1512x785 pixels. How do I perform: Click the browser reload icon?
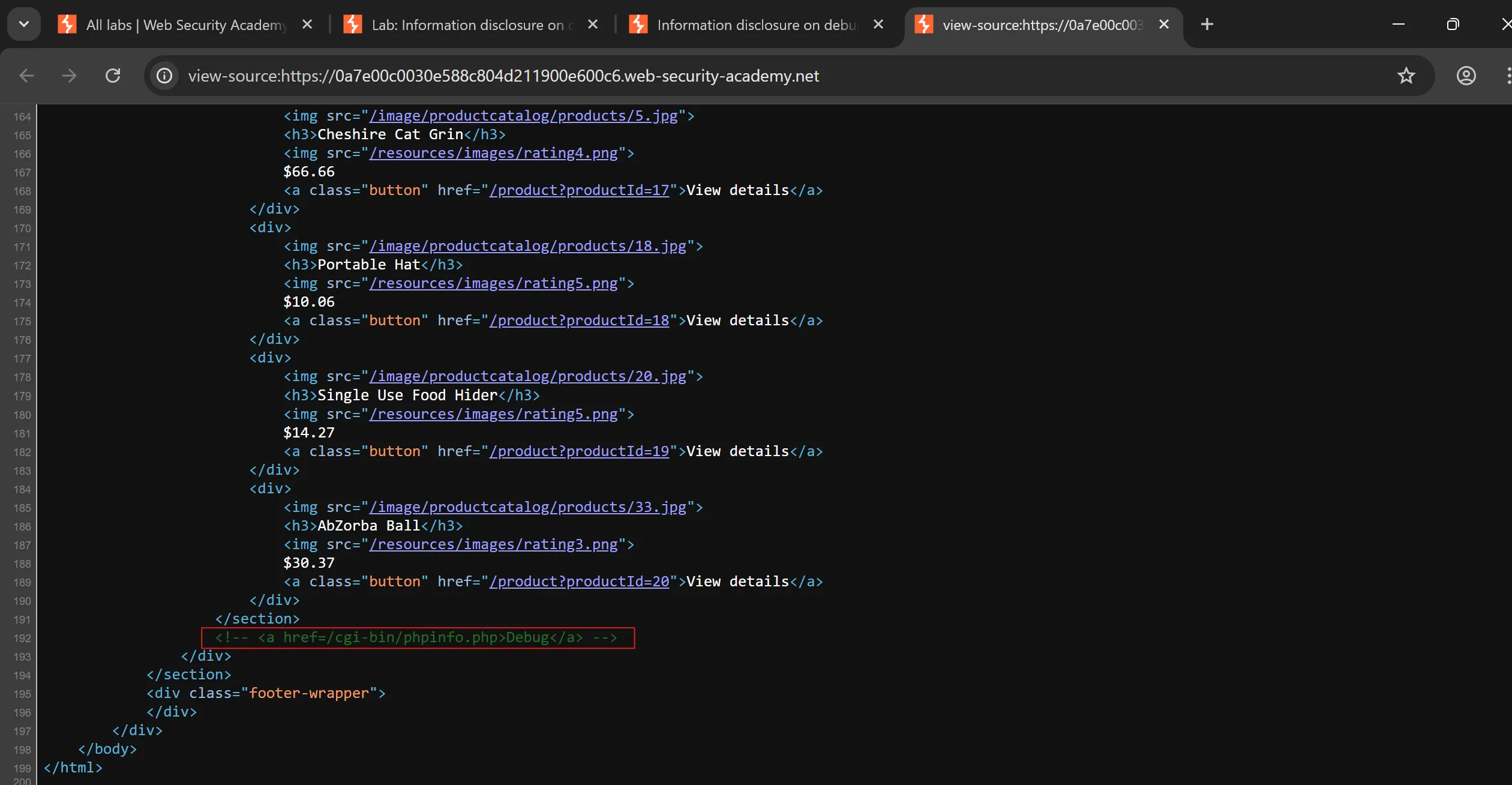[x=113, y=76]
